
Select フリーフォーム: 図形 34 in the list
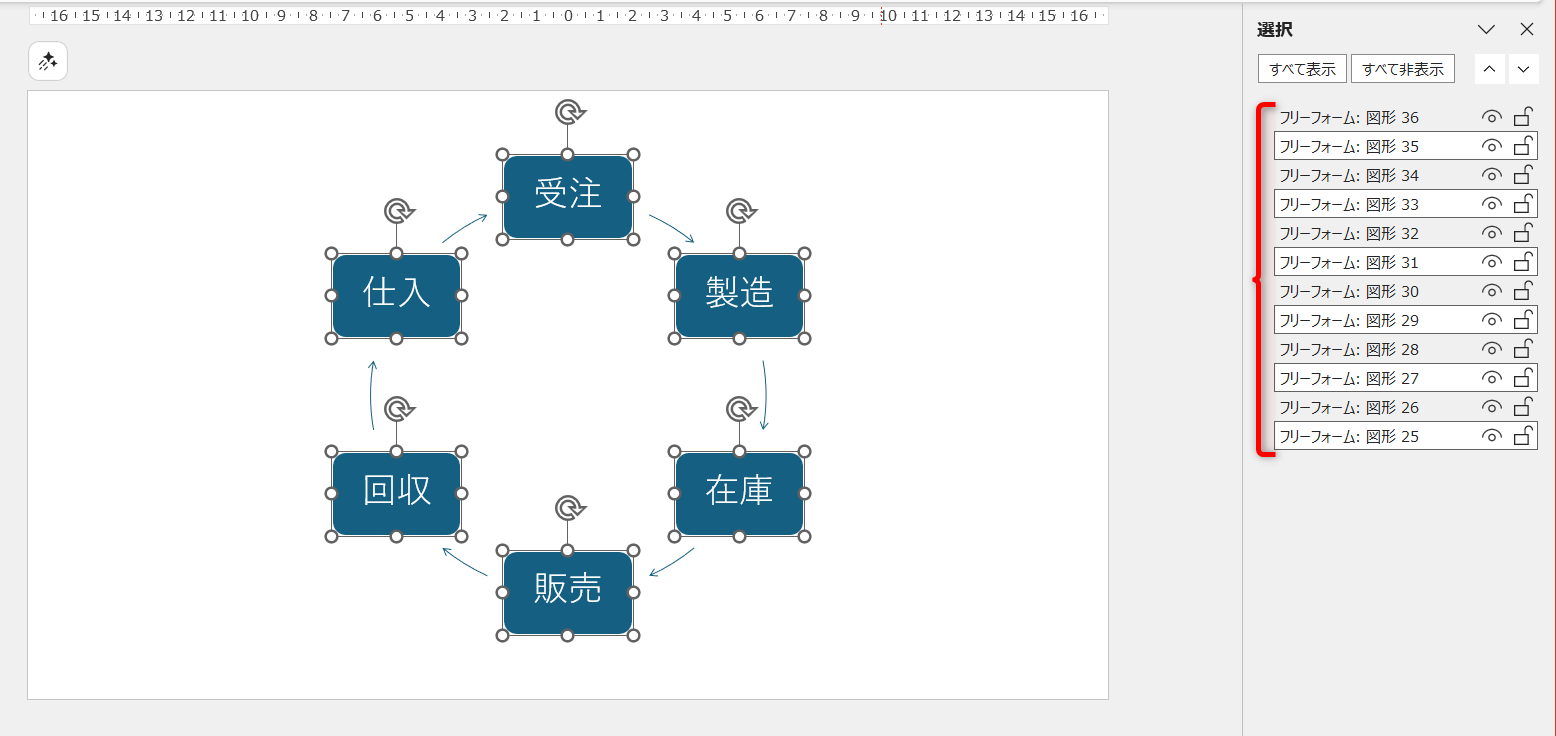(1406, 176)
